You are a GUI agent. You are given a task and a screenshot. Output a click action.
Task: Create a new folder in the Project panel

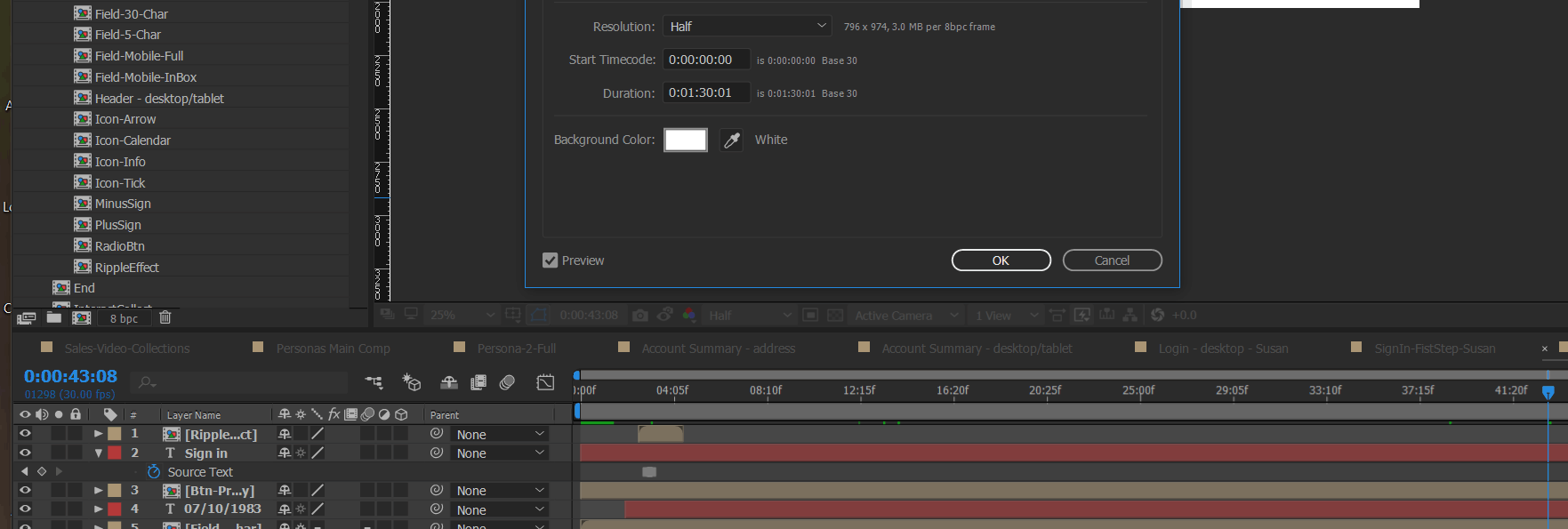pos(54,317)
